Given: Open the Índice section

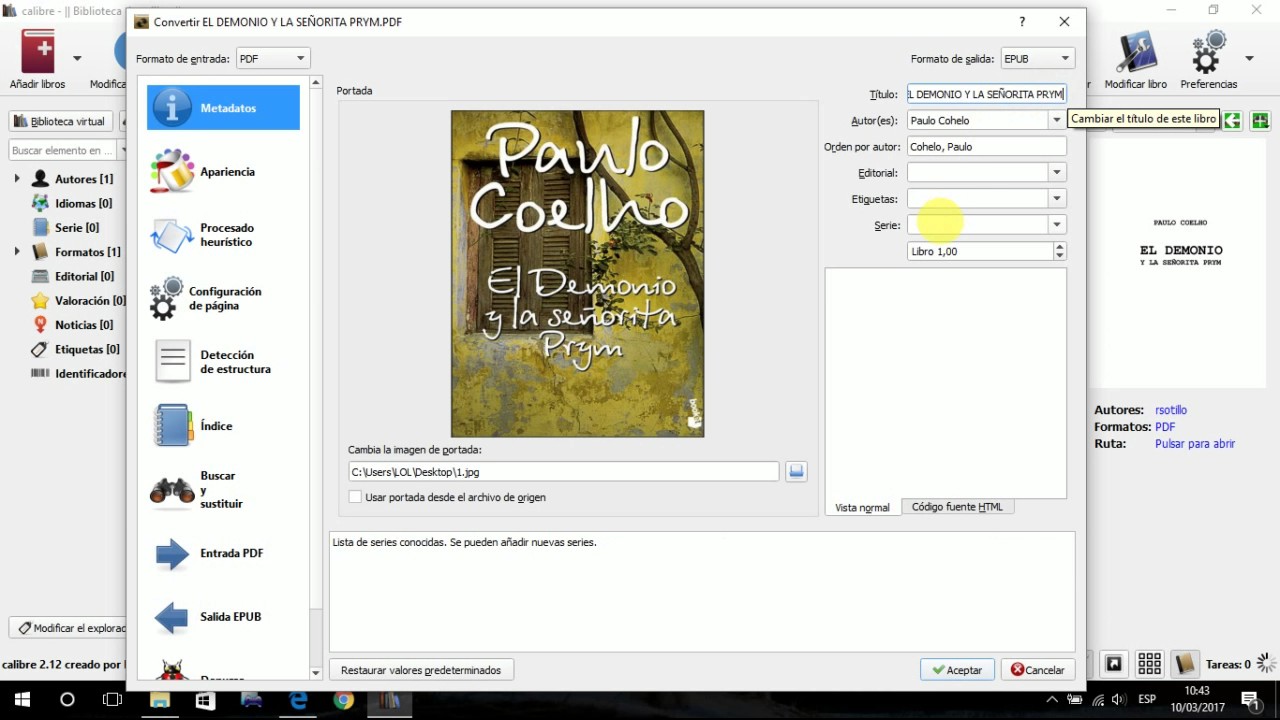Looking at the screenshot, I should click(223, 426).
